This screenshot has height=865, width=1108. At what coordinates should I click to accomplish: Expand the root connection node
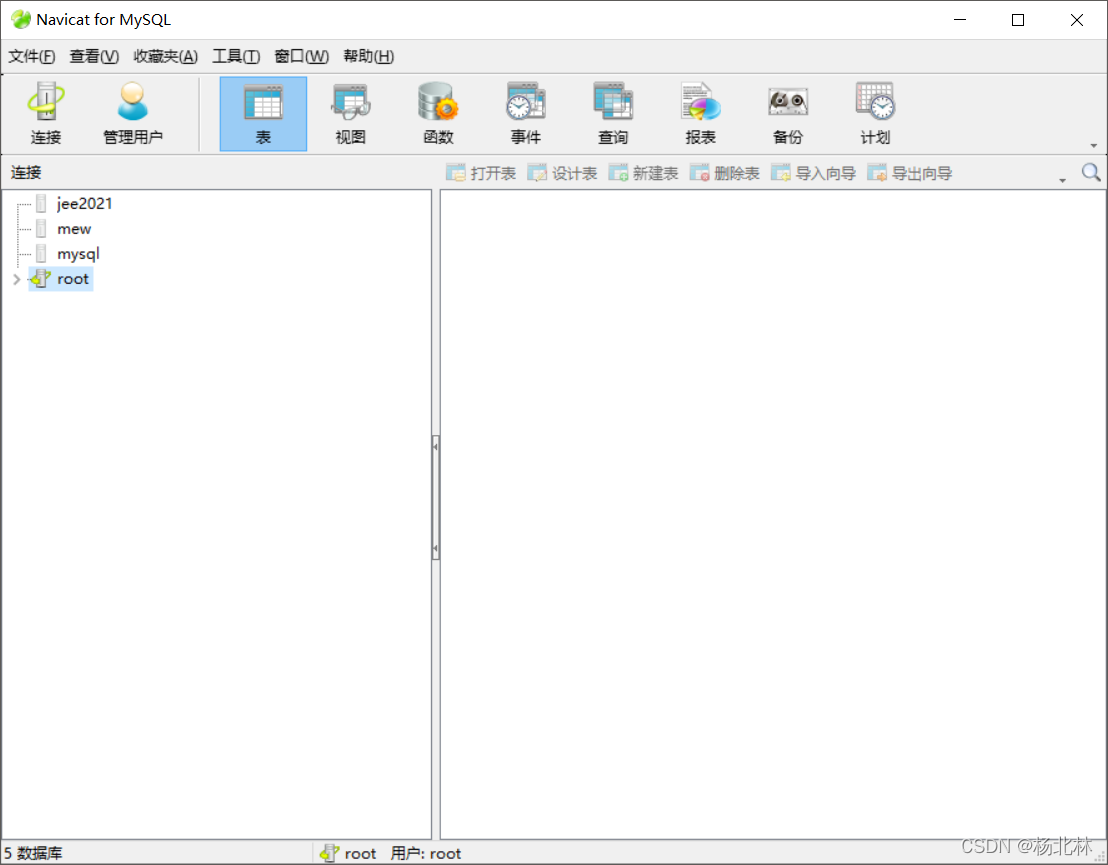coord(16,279)
